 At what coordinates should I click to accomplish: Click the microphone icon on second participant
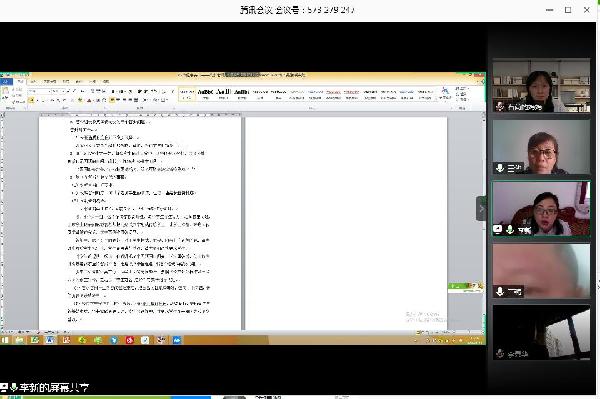[x=499, y=168]
